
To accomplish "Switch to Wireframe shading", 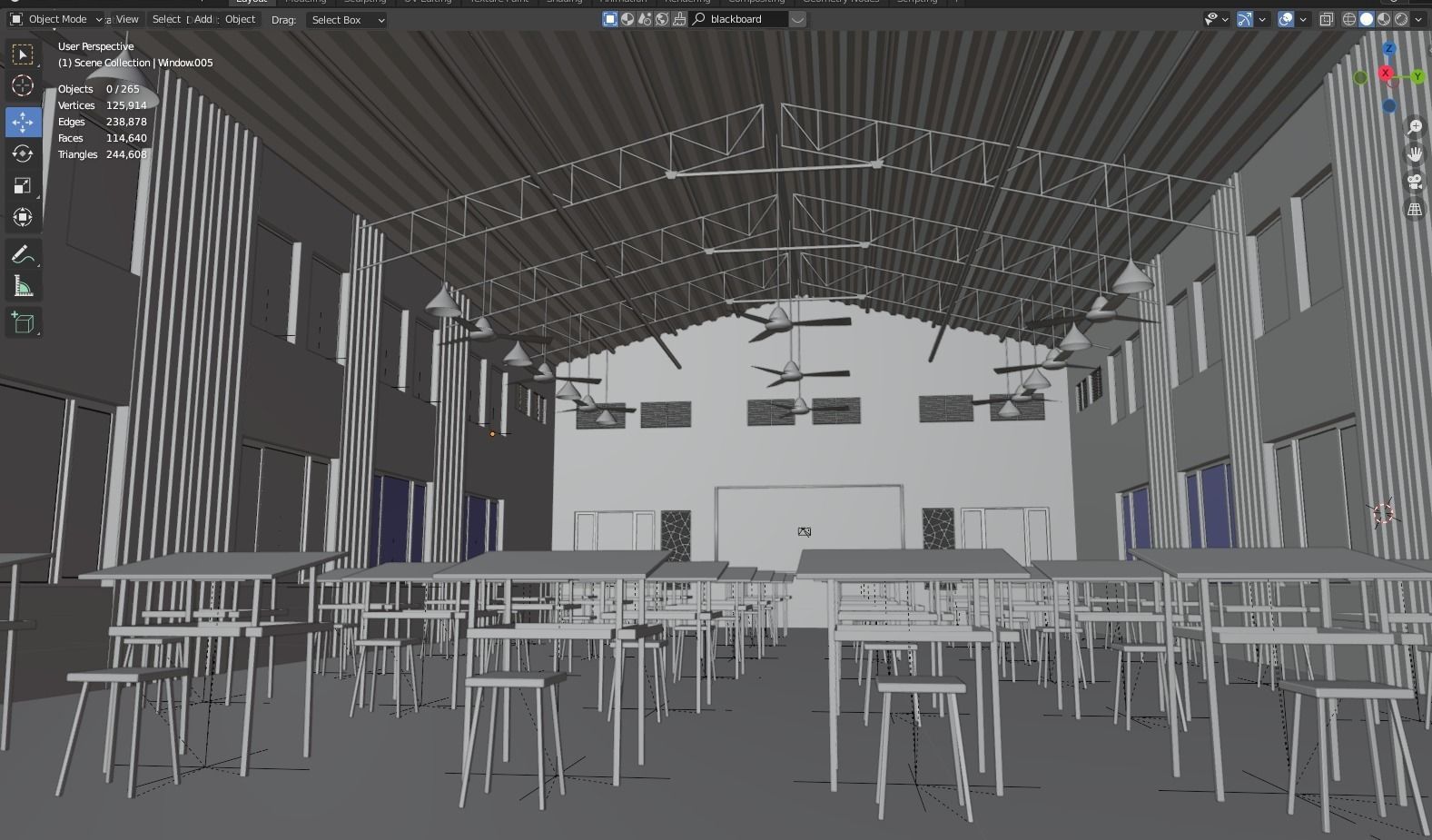I will point(1349,19).
